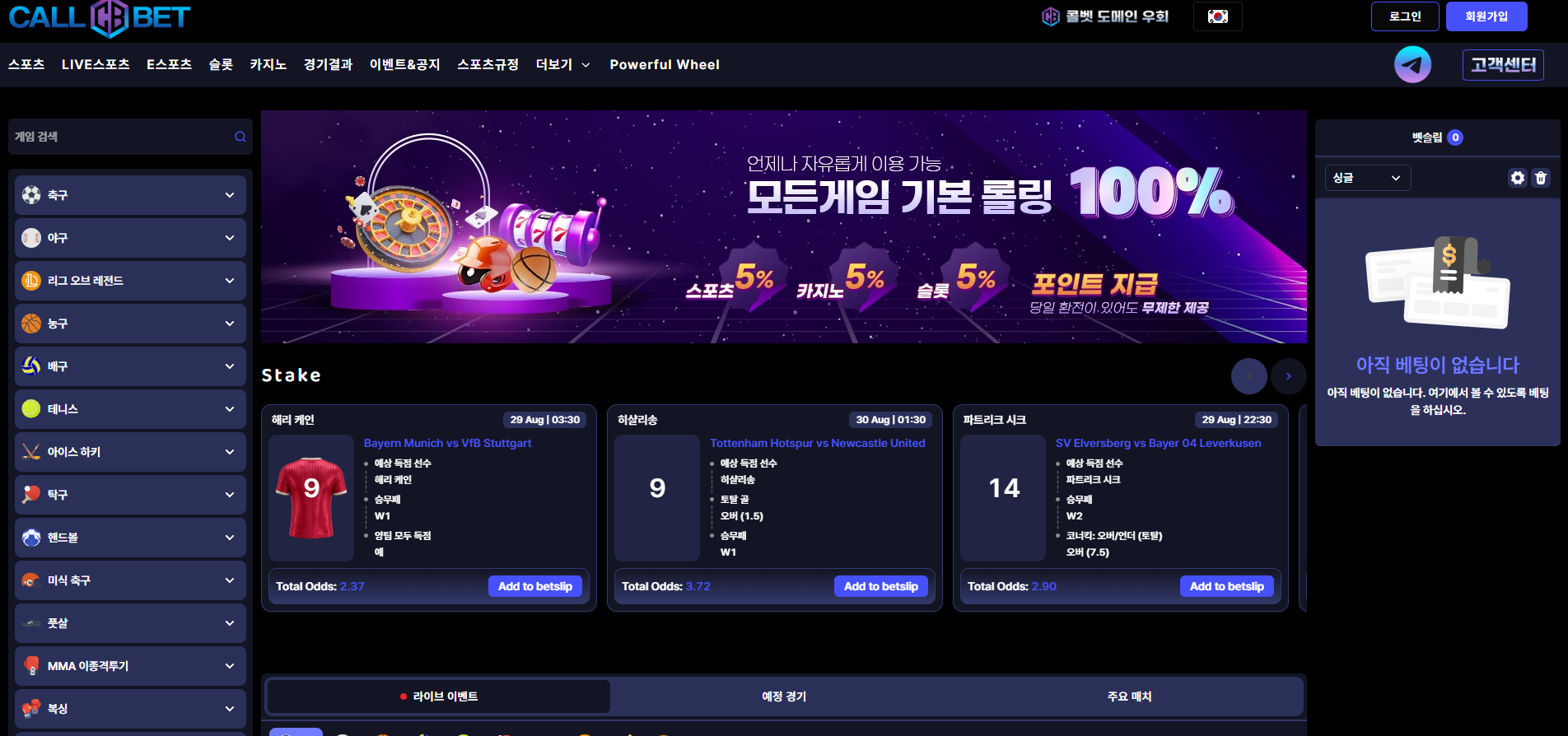The width and height of the screenshot is (1568, 736).
Task: Click the League of Legends icon
Action: tap(31, 281)
